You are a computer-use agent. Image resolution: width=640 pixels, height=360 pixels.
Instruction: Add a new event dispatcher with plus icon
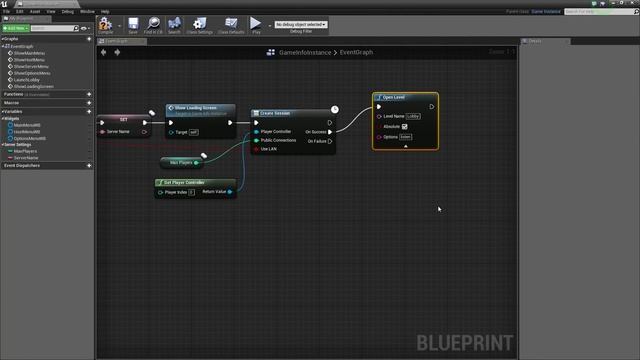click(89, 166)
